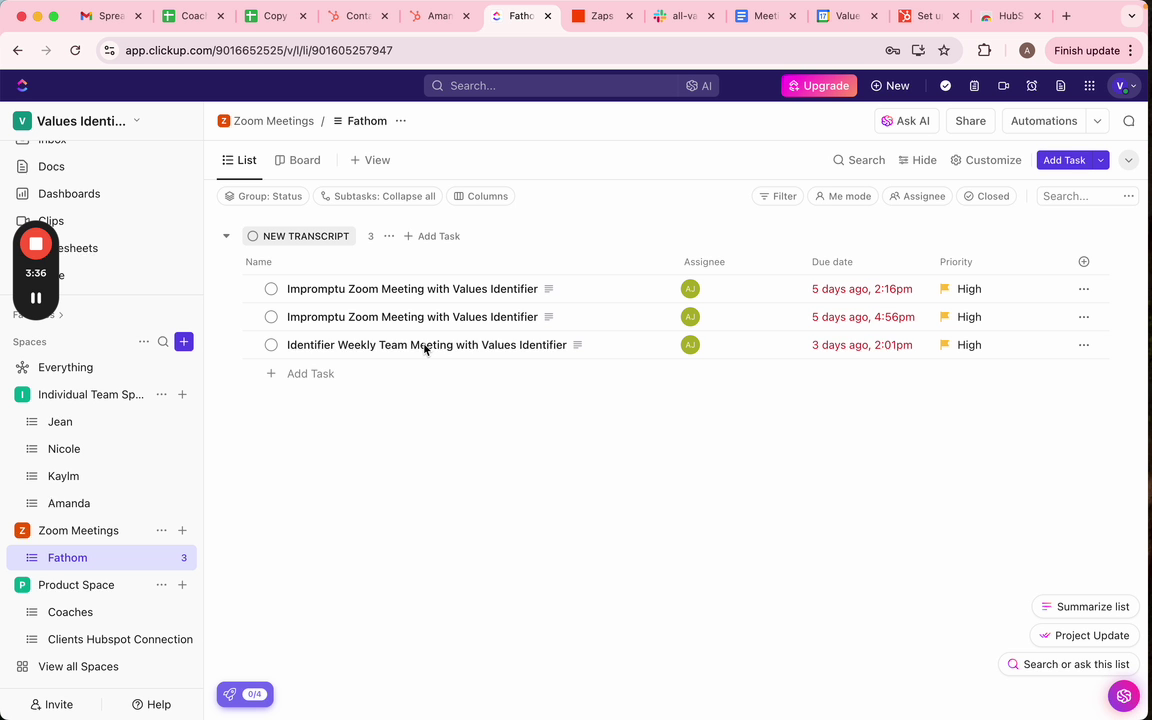The height and width of the screenshot is (720, 1152).
Task: Open Product Space ellipsis options
Action: point(161,585)
